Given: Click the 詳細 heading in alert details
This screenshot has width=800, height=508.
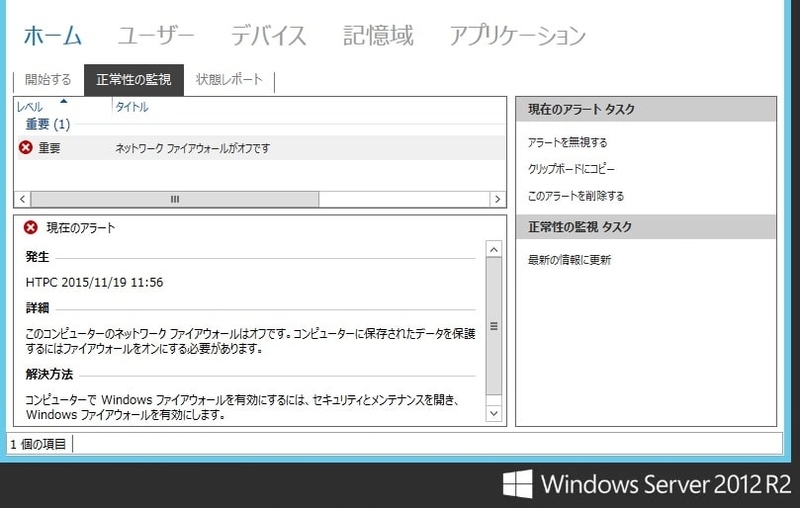Looking at the screenshot, I should click(37, 308).
